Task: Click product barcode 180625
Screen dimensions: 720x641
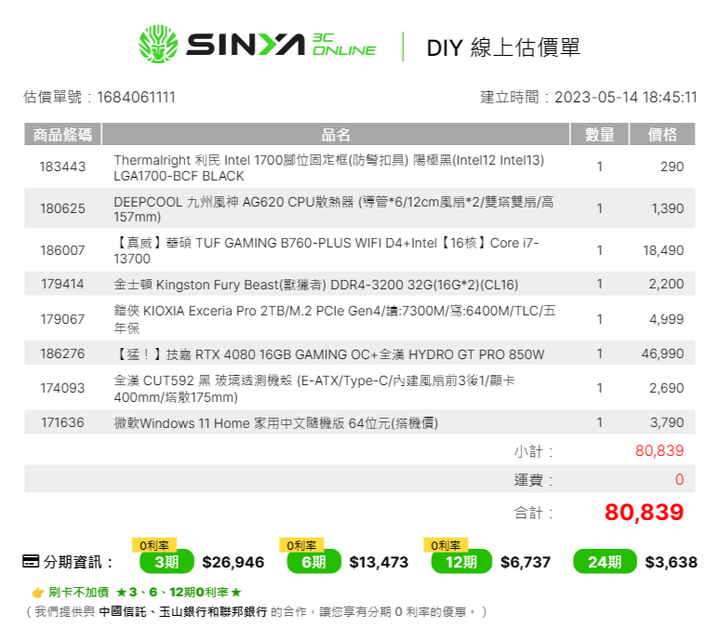Action: point(62,209)
